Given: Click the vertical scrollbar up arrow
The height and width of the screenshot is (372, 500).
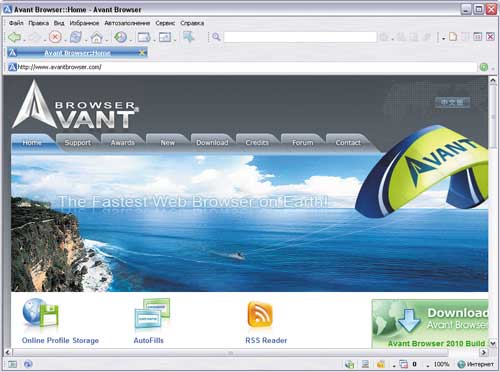Looking at the screenshot, I should coord(493,81).
